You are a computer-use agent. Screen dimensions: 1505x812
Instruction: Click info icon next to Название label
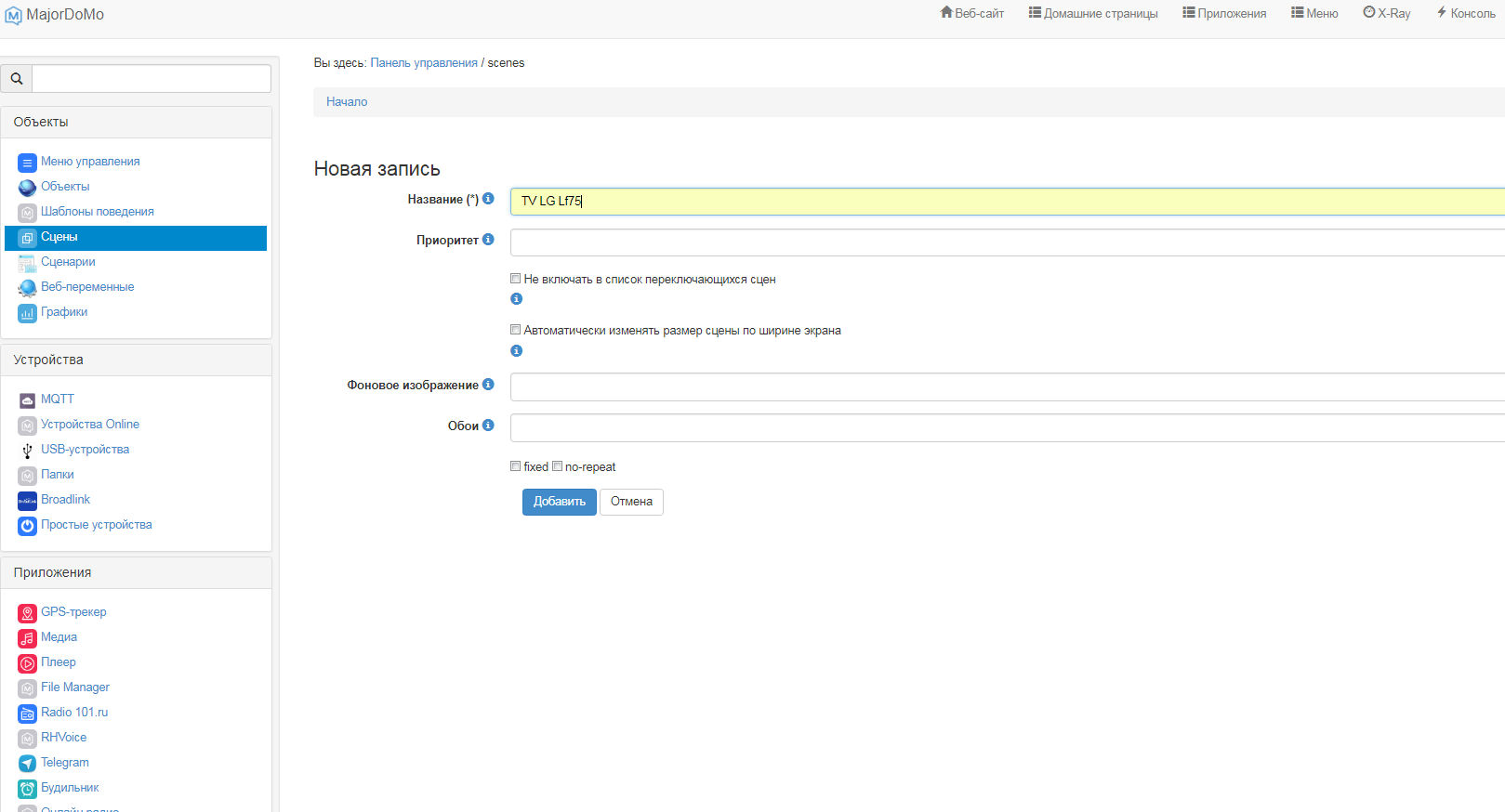point(488,199)
